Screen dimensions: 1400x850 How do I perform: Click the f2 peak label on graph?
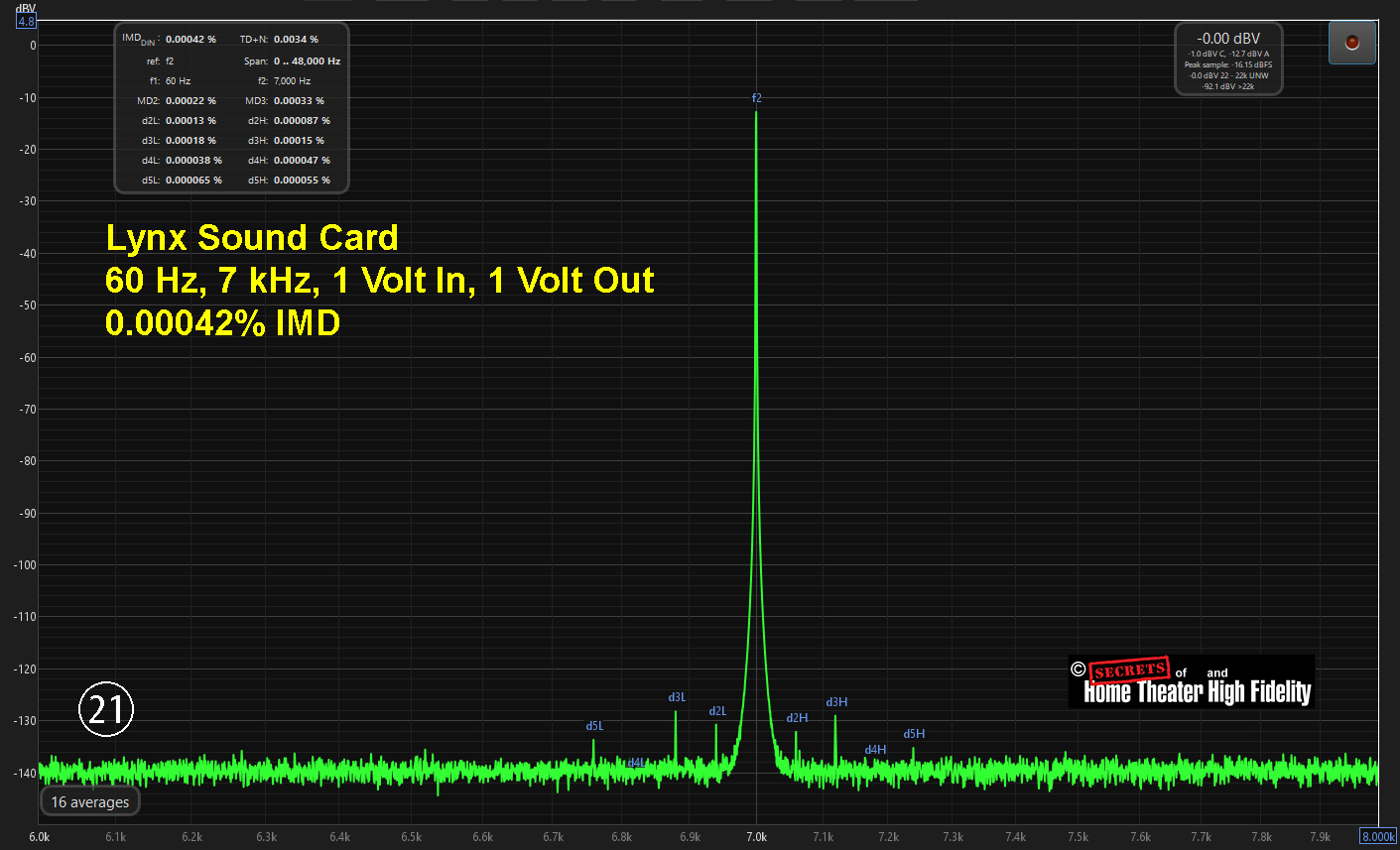tap(757, 98)
